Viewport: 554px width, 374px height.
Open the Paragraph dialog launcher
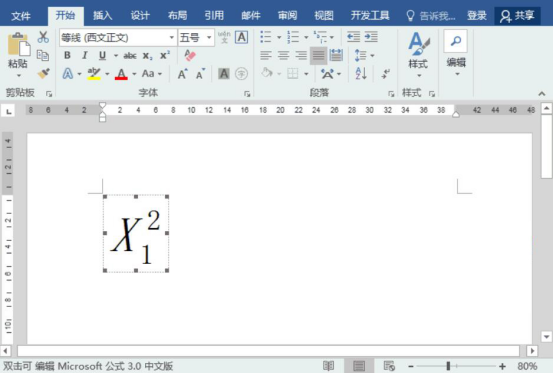point(391,94)
